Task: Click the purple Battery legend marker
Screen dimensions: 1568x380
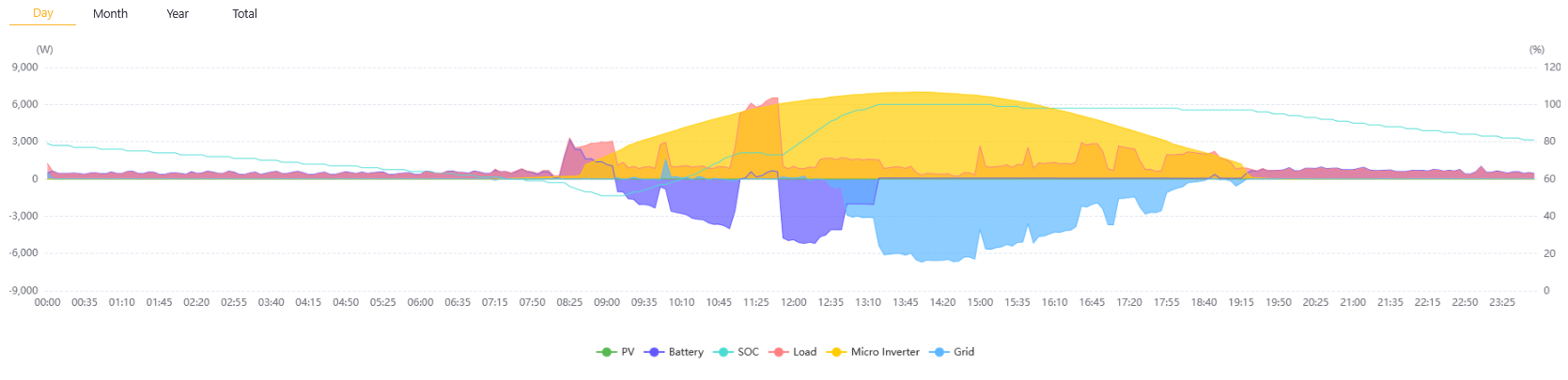Action: tap(653, 352)
